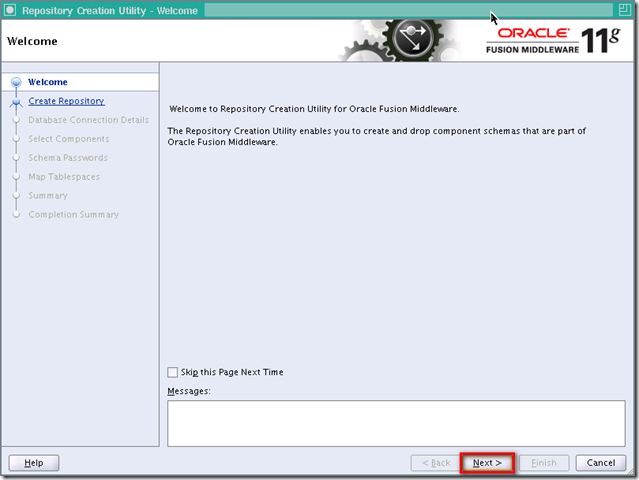The image size is (639, 480).
Task: Click the Oracle Fusion Middleware logo
Action: pos(553,40)
